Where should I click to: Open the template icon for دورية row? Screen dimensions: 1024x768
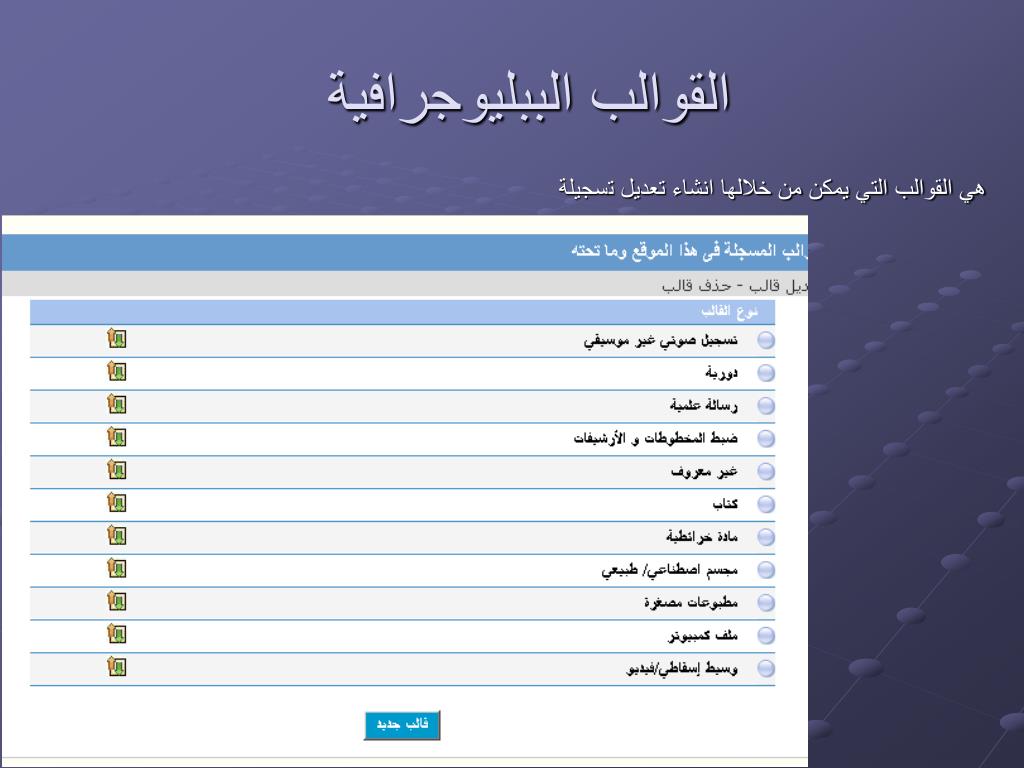[116, 371]
